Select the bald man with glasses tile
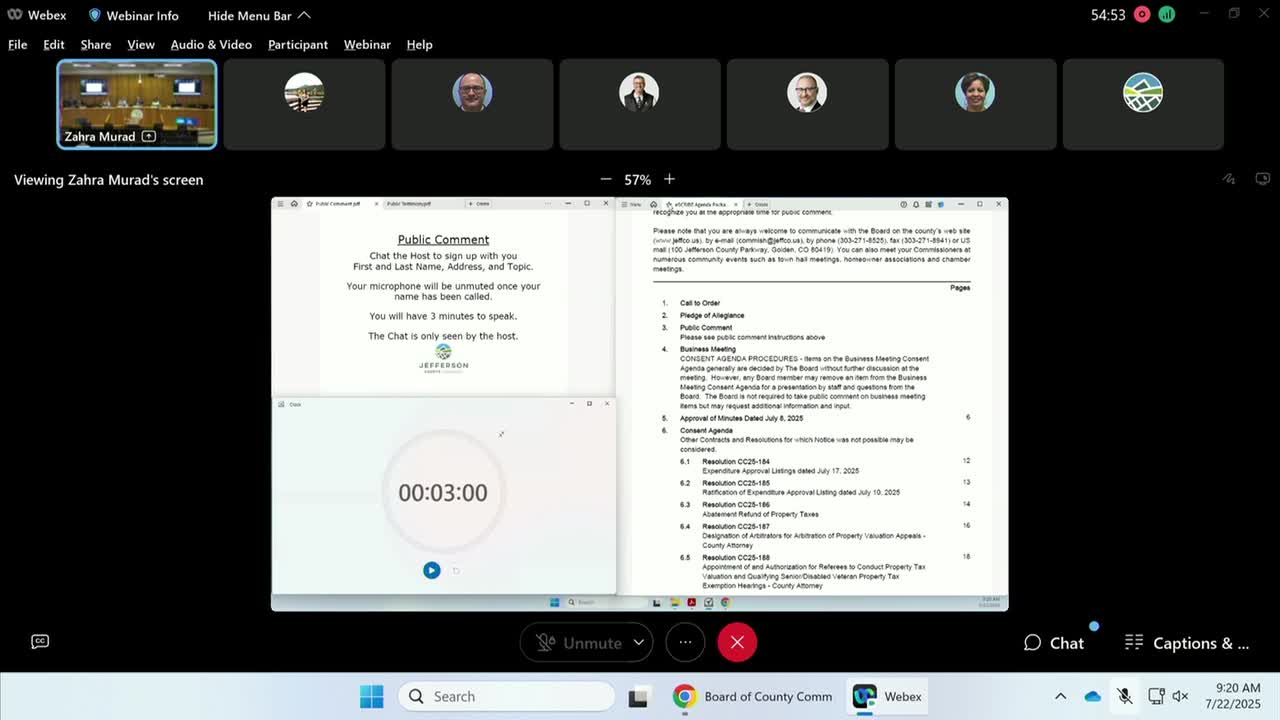1280x720 pixels. point(472,105)
